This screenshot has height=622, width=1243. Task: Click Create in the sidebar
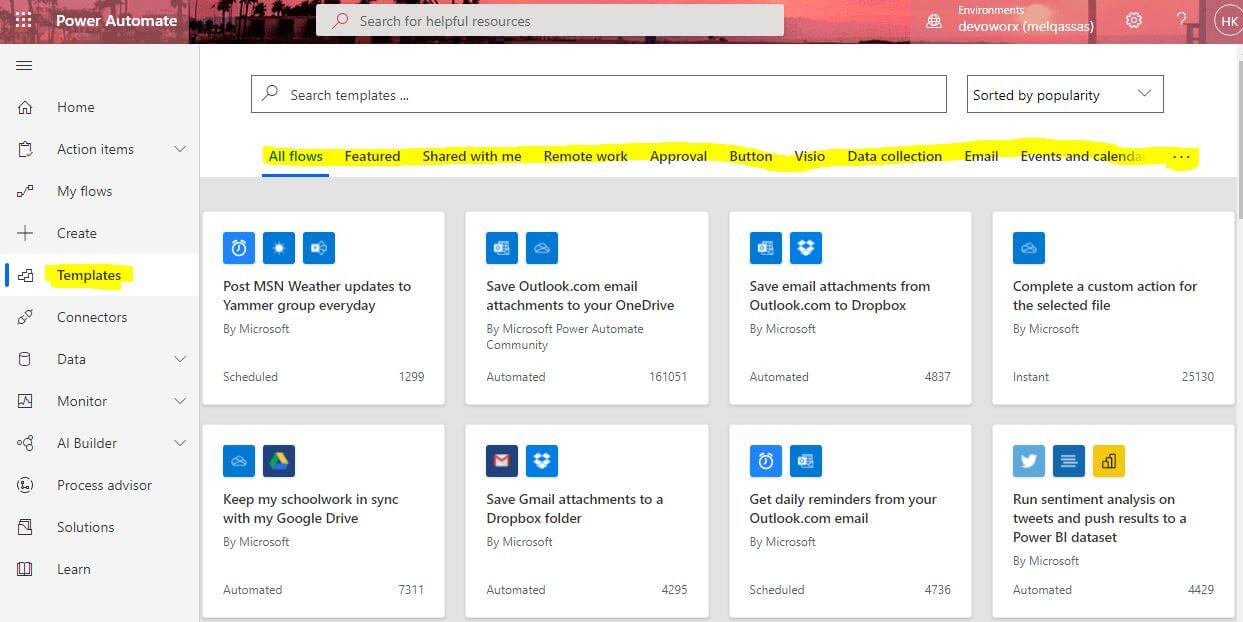point(77,233)
